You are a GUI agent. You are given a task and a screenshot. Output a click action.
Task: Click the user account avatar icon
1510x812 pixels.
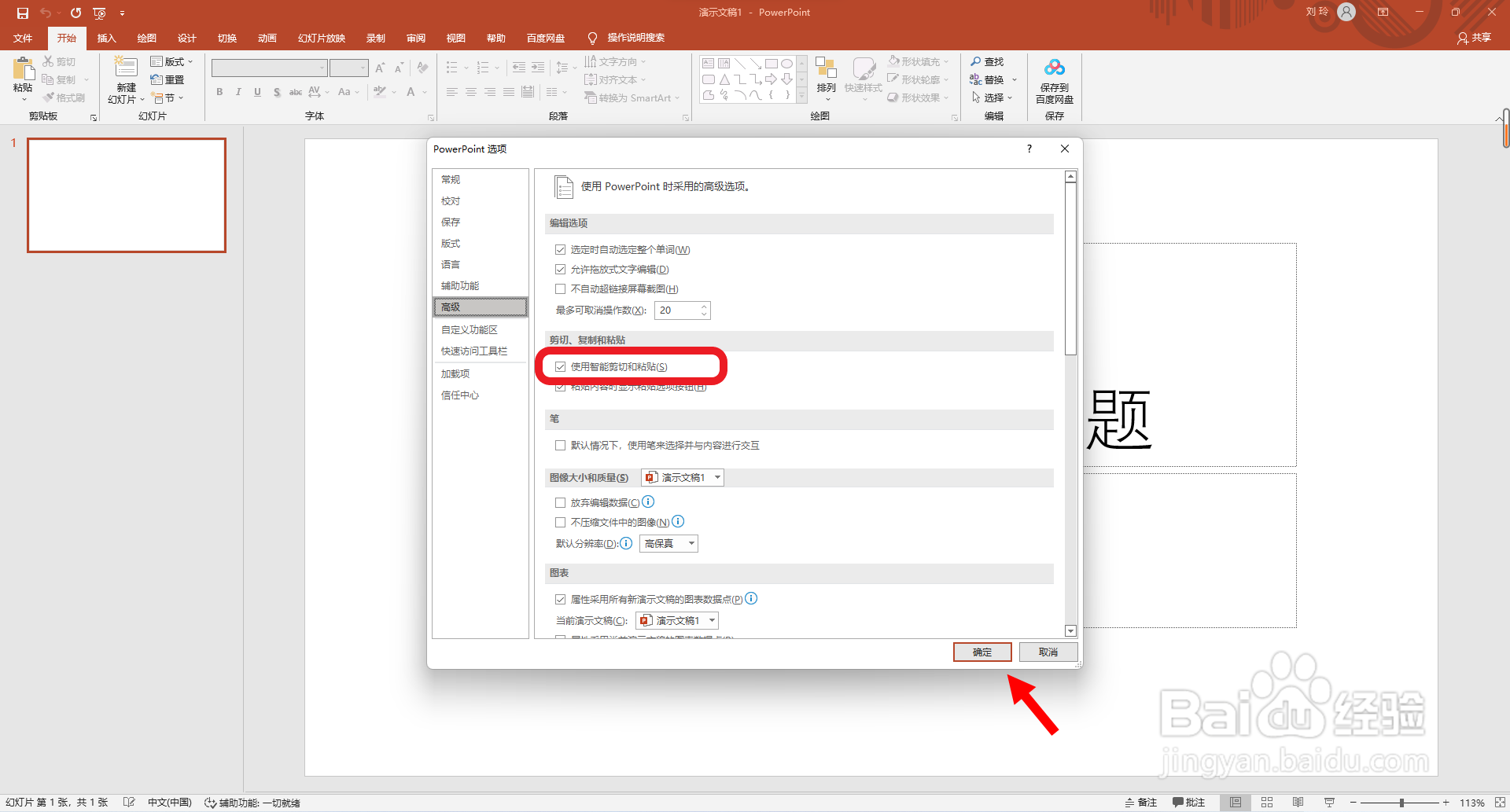[1346, 12]
